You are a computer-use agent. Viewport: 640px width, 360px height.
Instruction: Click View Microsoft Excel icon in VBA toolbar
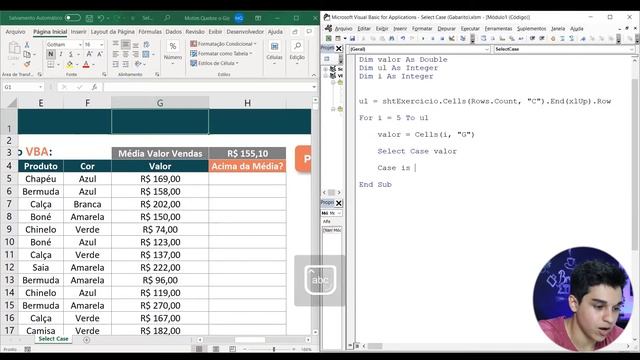click(328, 38)
